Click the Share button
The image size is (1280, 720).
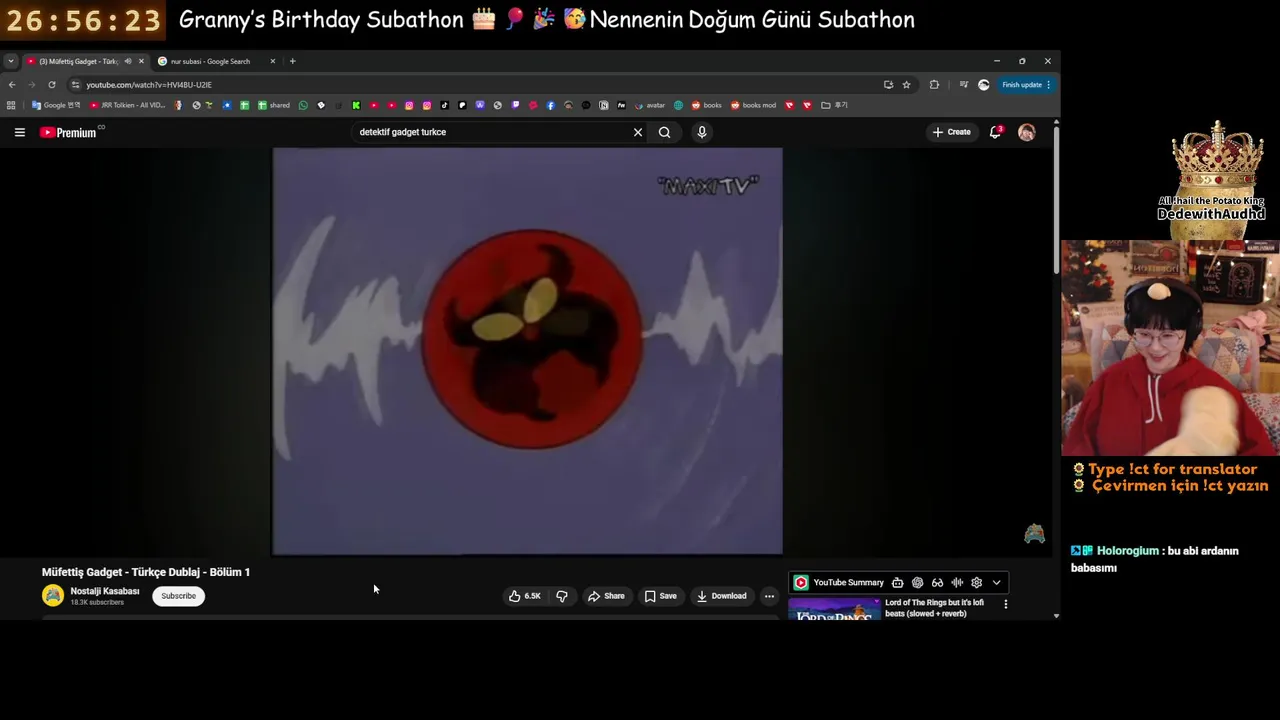(606, 596)
